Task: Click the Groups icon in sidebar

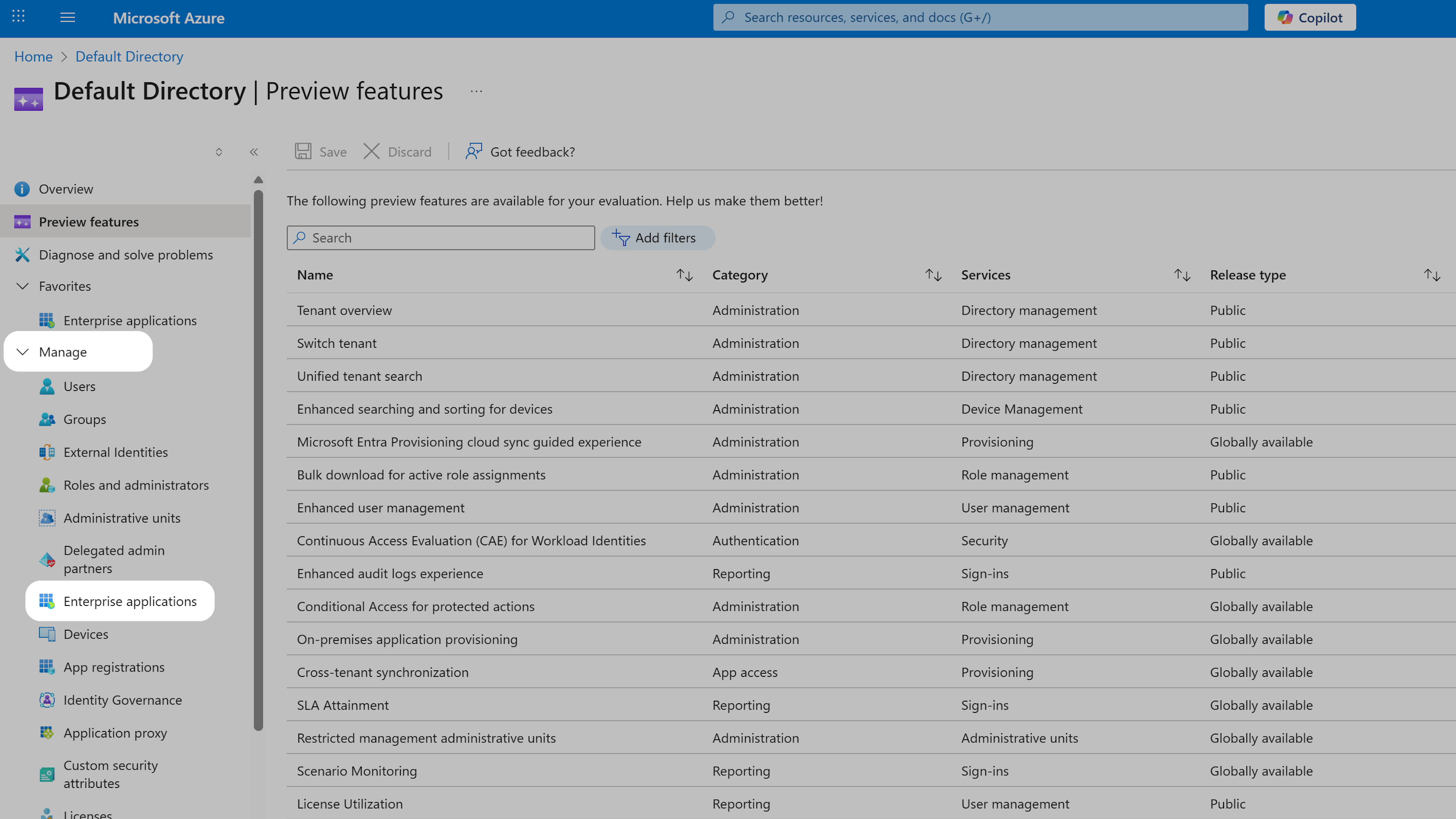Action: click(47, 419)
